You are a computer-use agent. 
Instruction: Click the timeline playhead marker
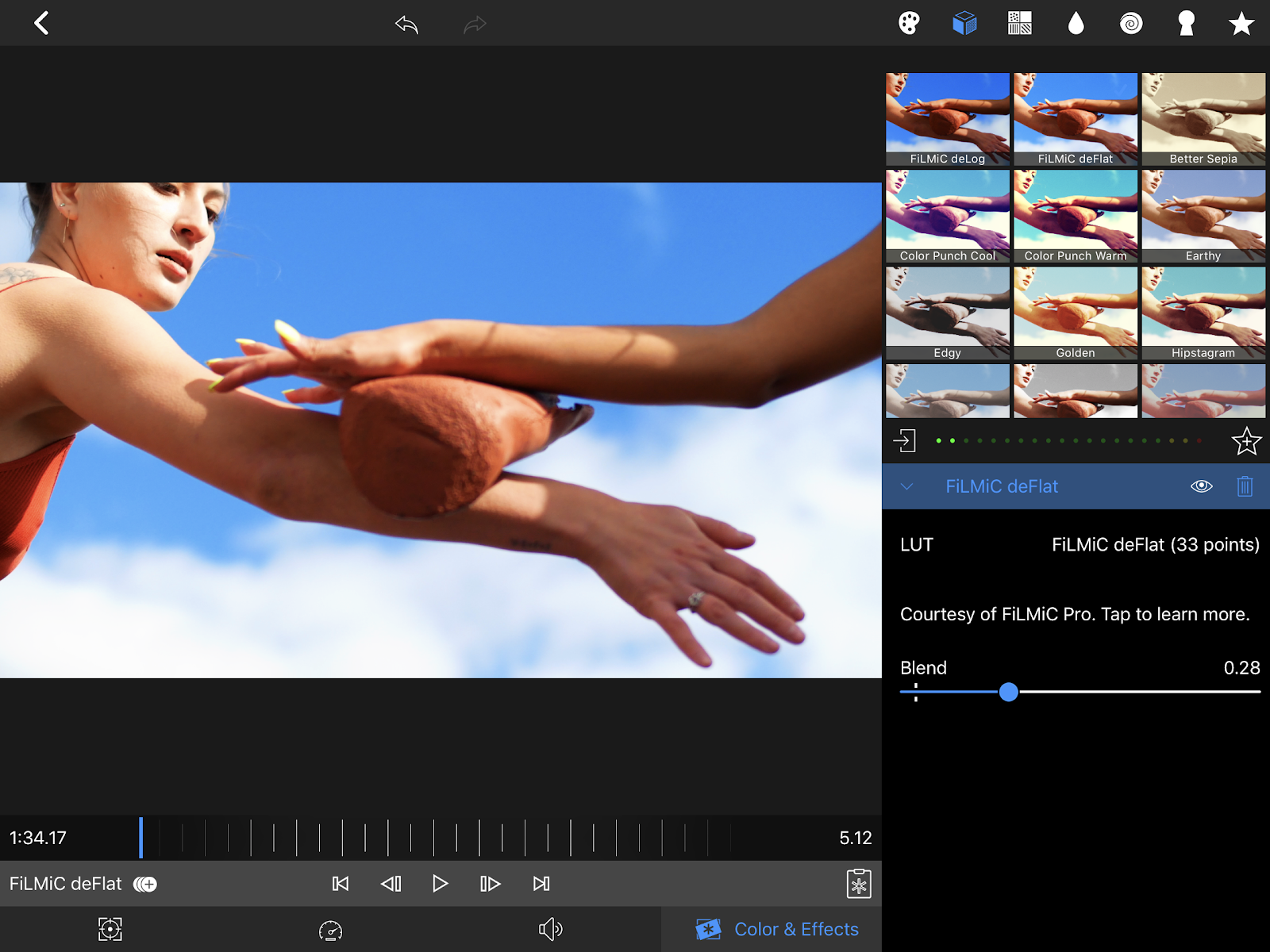pos(140,838)
